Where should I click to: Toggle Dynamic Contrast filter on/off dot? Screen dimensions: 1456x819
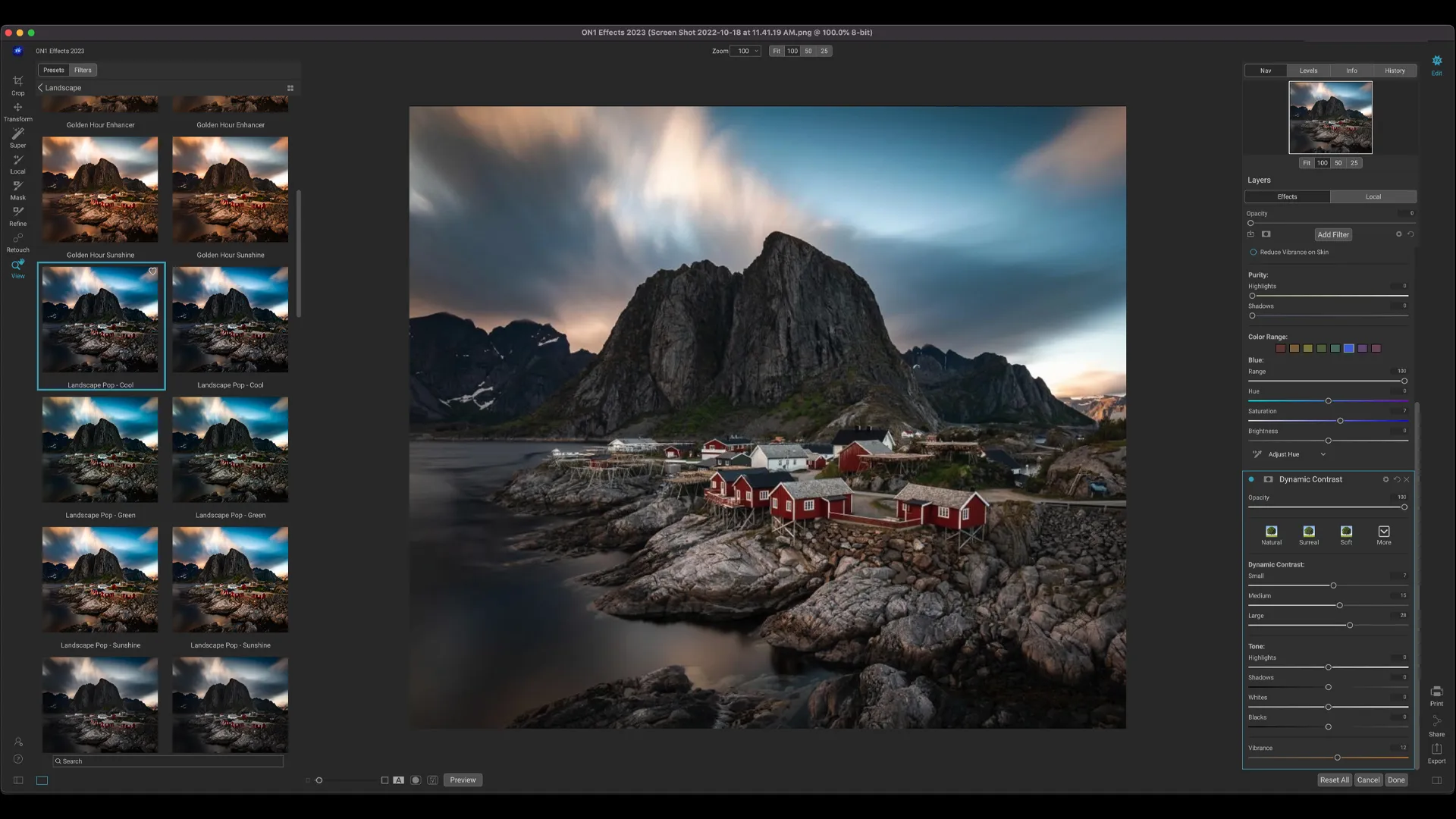(x=1251, y=479)
